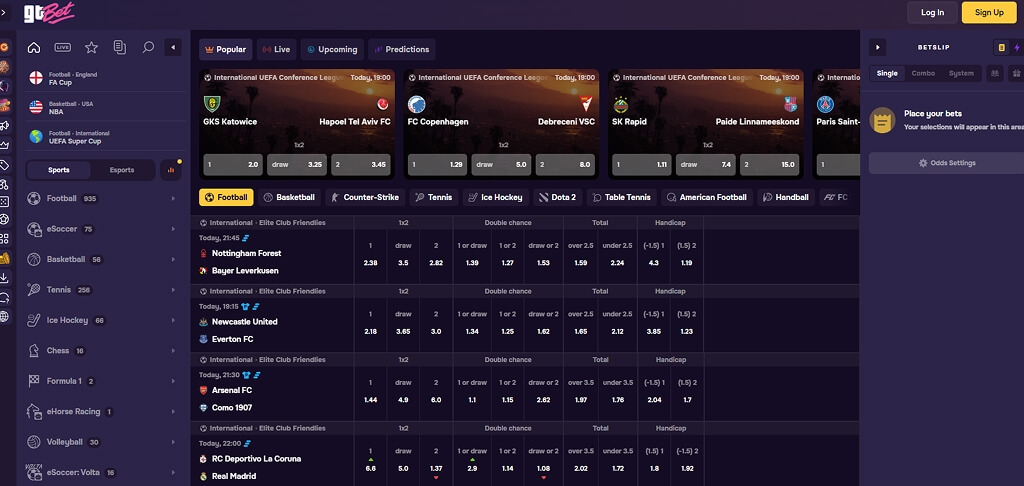The image size is (1024, 486).
Task: Click the globe language icon in left rail
Action: (x=5, y=317)
